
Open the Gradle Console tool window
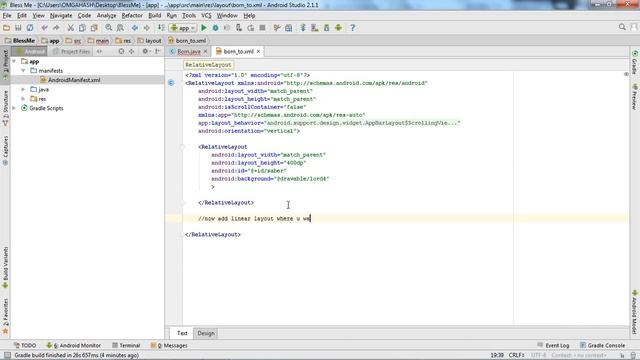[x=602, y=345]
